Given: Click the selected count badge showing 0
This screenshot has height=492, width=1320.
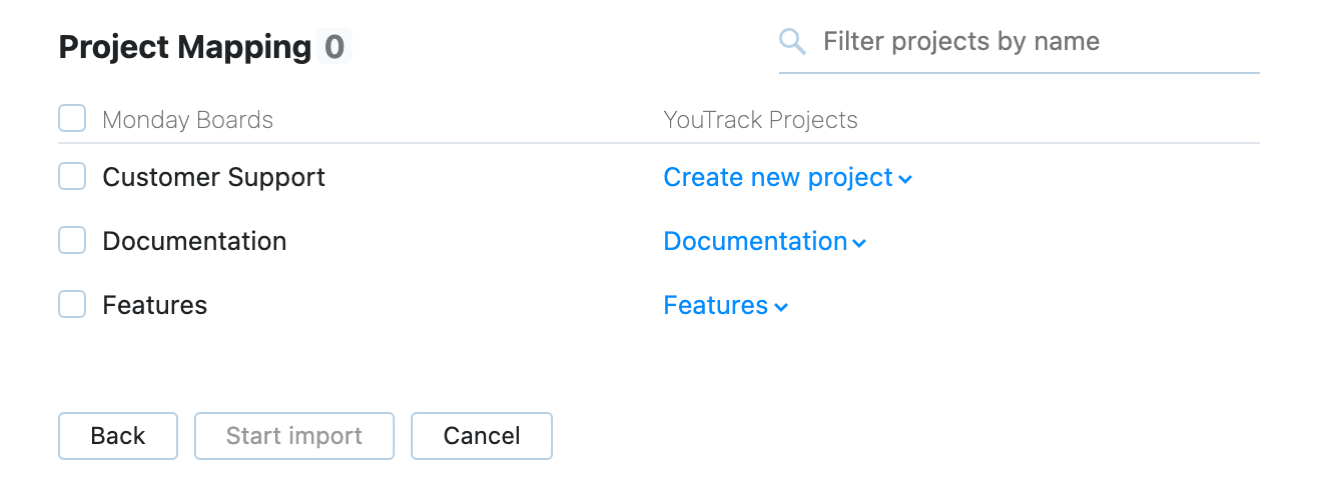Looking at the screenshot, I should click(x=335, y=48).
